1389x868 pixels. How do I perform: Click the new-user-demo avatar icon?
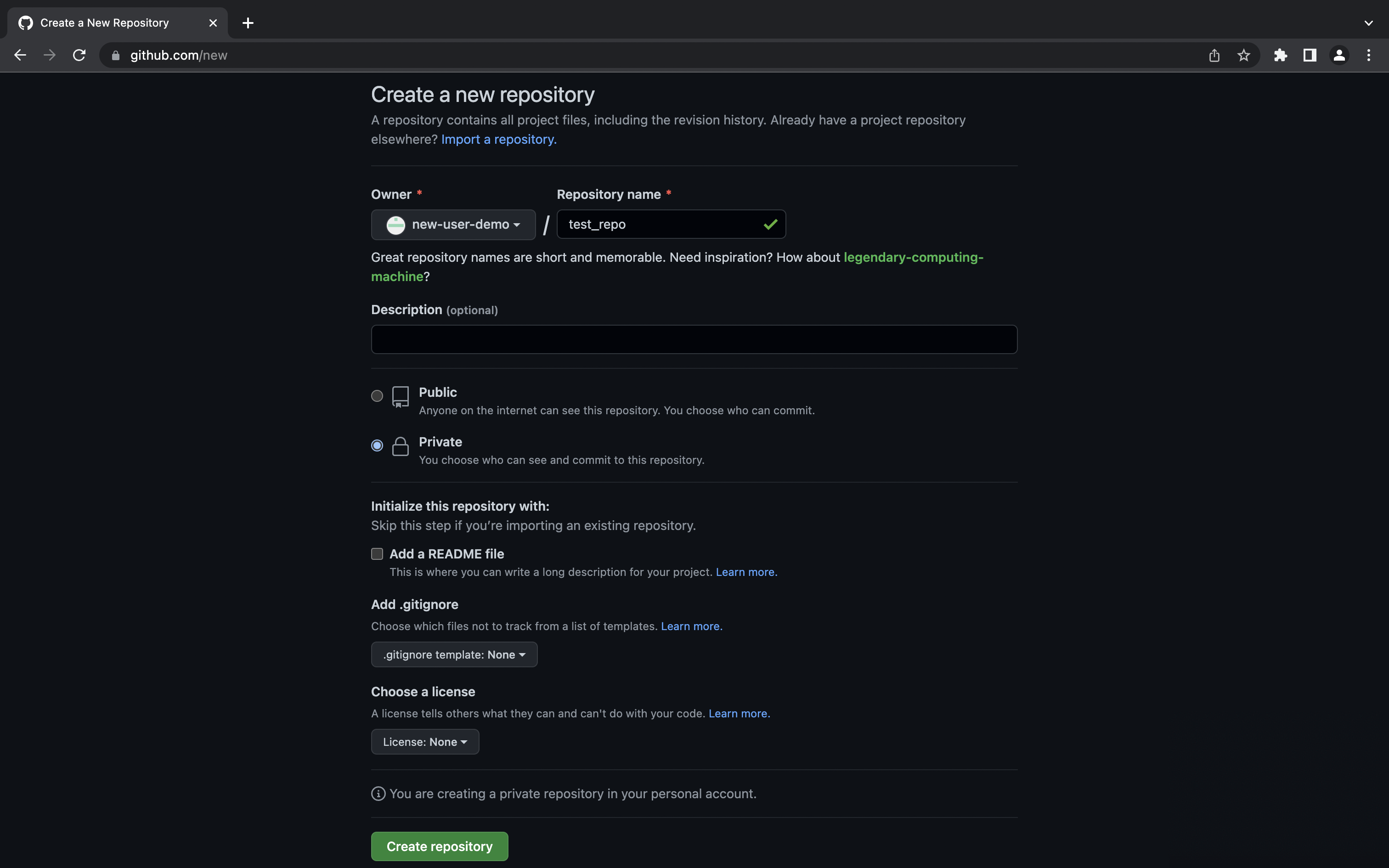[395, 225]
